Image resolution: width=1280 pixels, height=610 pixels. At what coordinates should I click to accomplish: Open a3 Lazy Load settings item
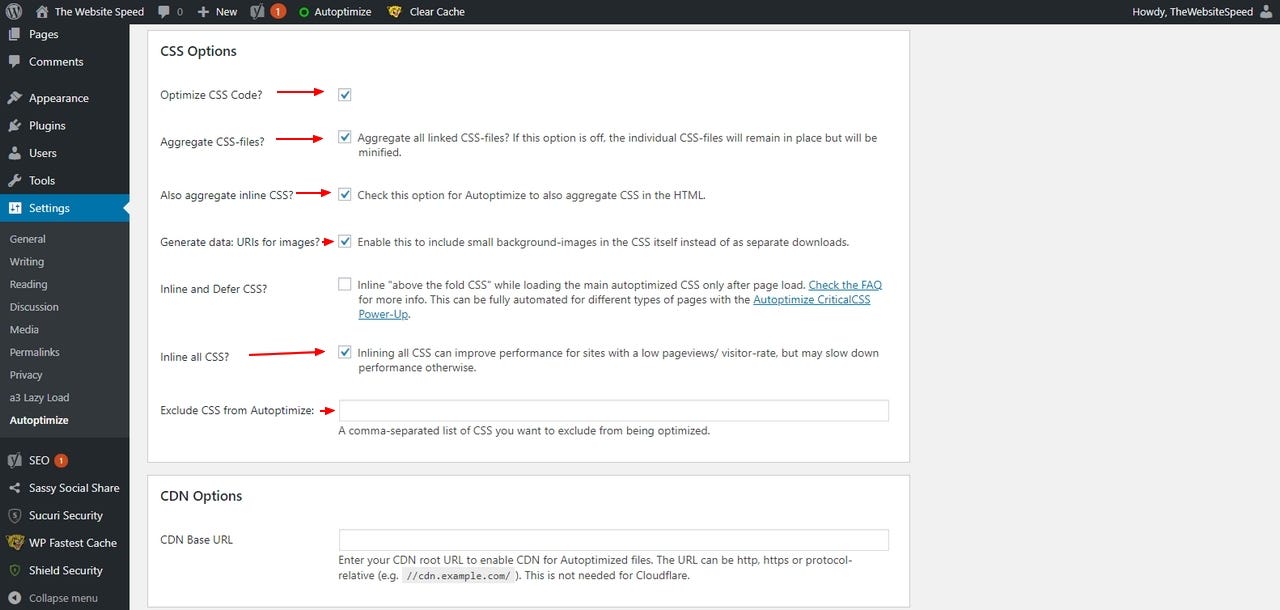pos(40,398)
